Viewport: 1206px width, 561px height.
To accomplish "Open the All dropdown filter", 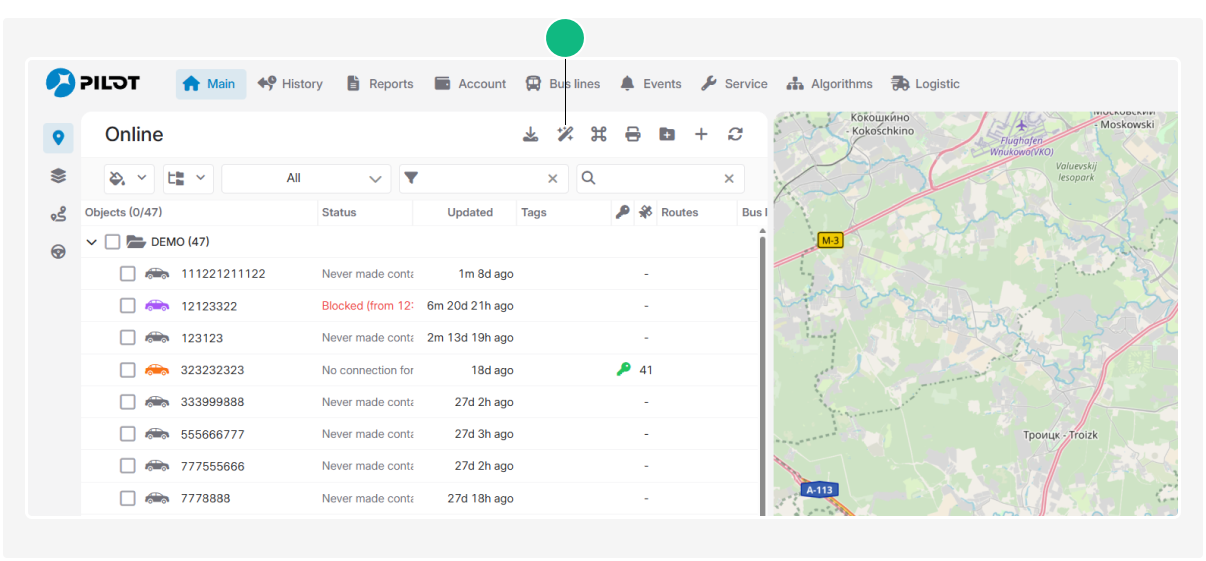I will click(x=306, y=179).
